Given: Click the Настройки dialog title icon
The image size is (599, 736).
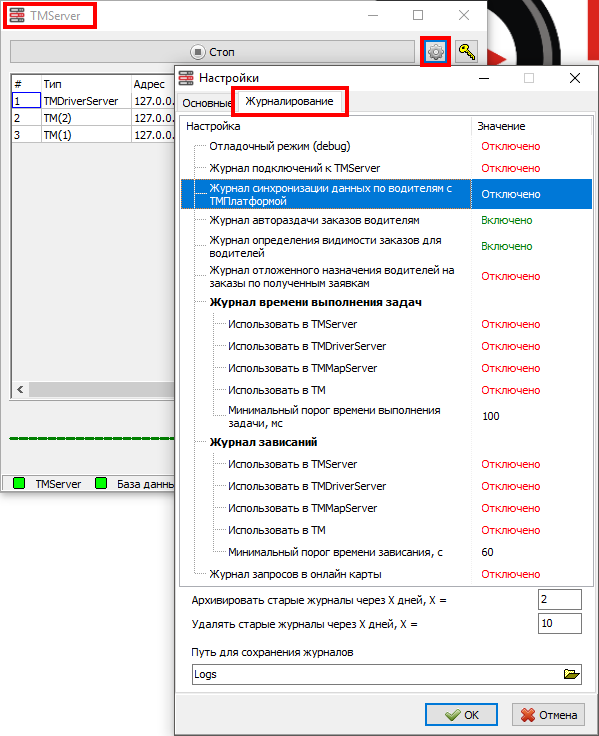Looking at the screenshot, I should point(186,78).
